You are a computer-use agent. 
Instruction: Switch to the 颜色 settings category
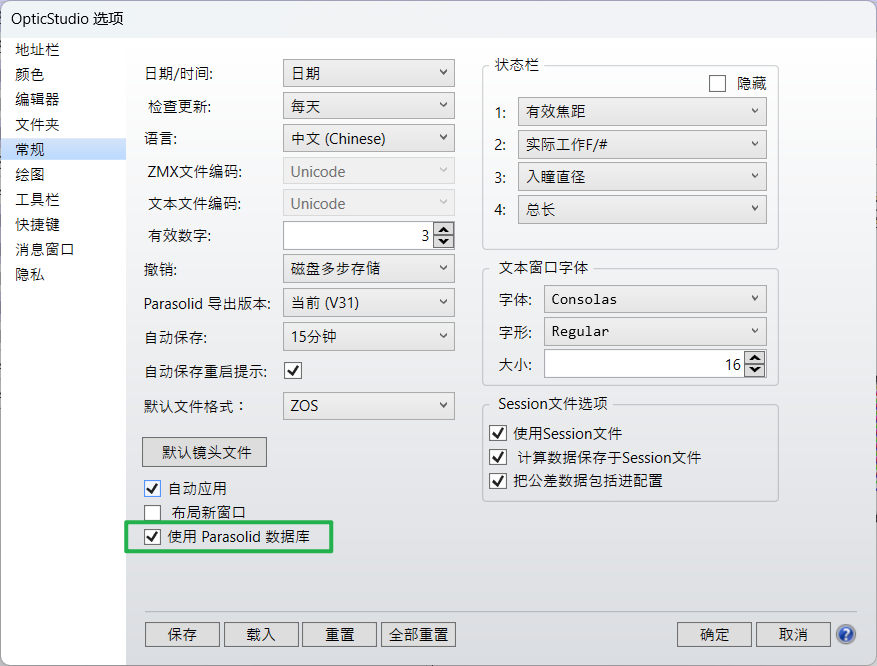[30, 74]
